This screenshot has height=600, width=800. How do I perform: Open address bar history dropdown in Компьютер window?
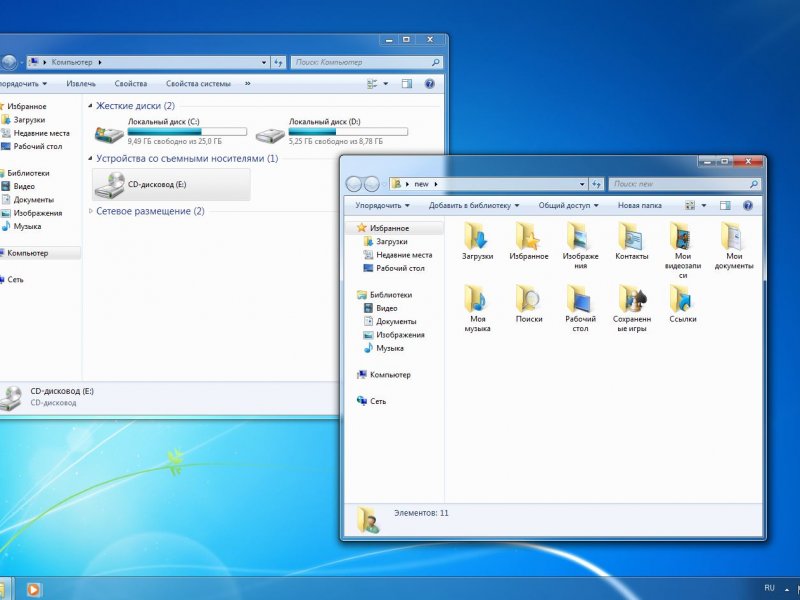(x=264, y=62)
